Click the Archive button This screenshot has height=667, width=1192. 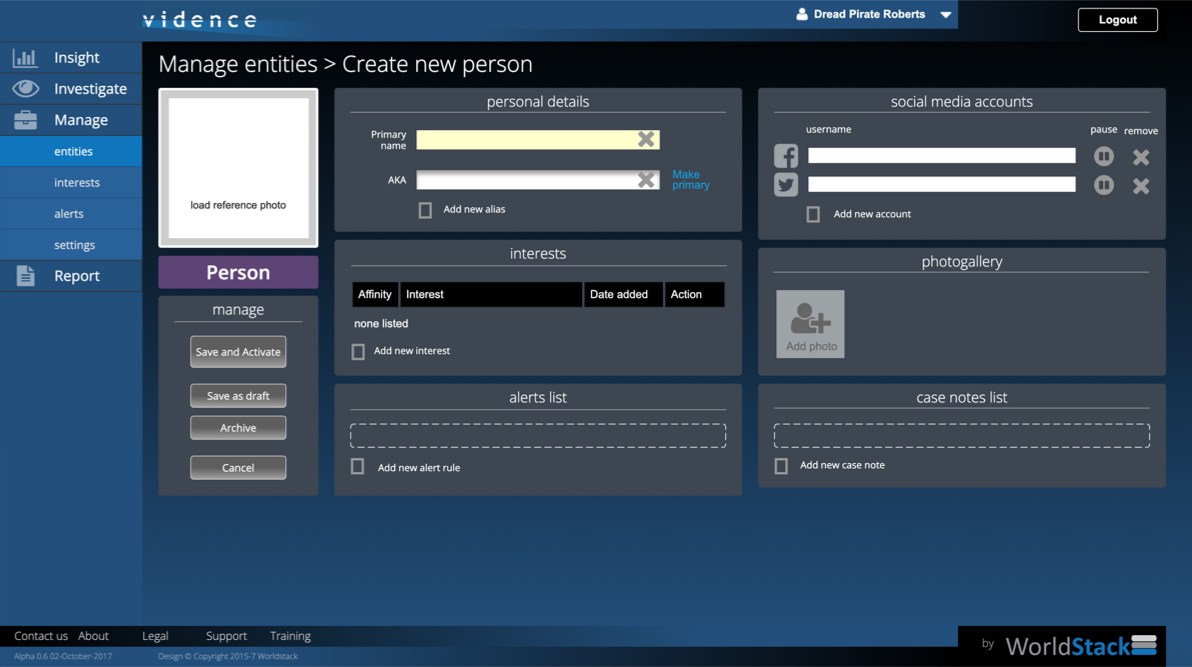pos(238,427)
